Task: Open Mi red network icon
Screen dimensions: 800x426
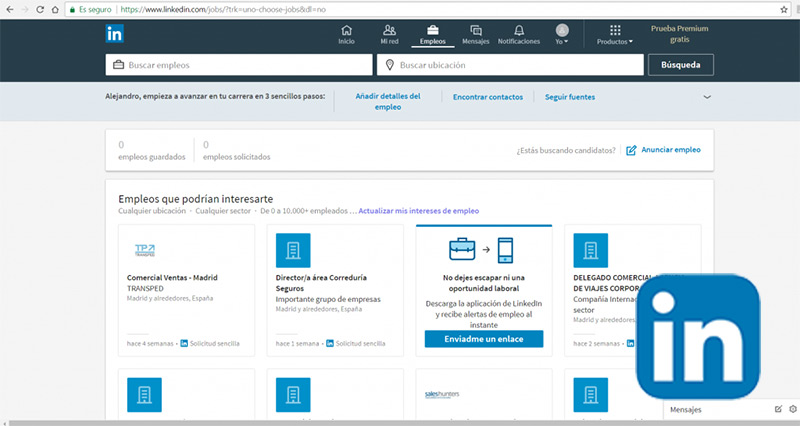Action: [x=389, y=34]
